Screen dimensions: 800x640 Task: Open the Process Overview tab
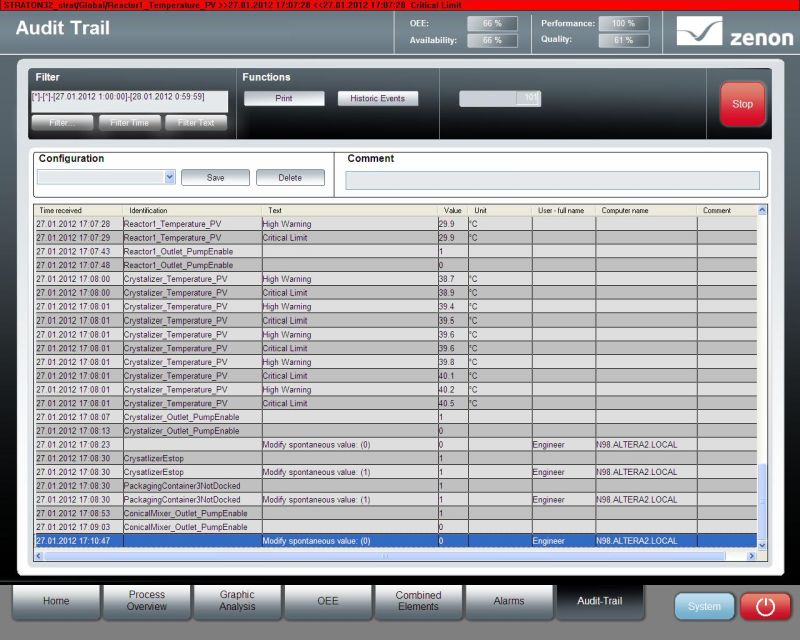click(147, 601)
